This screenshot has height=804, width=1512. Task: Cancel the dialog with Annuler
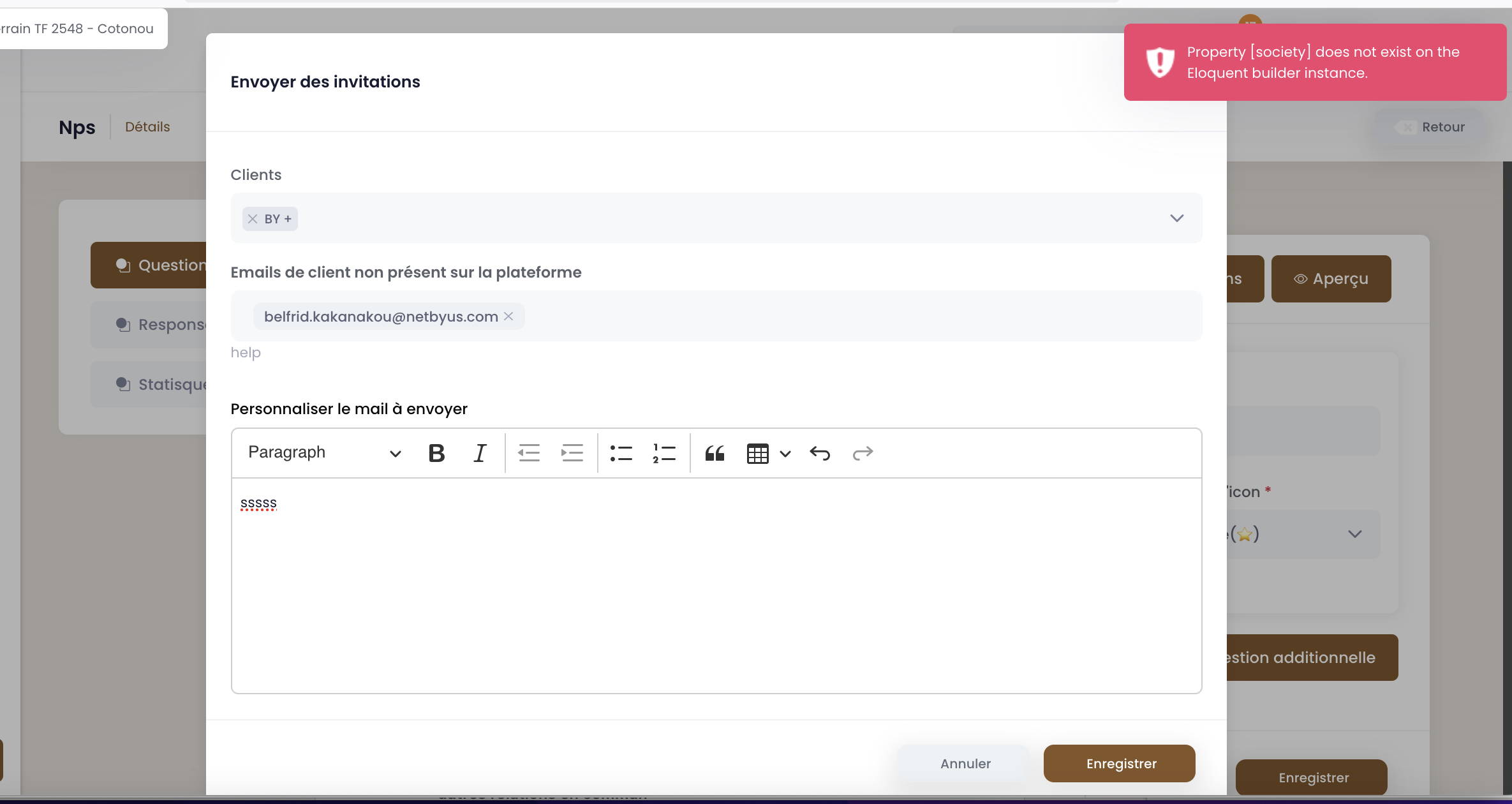965,763
